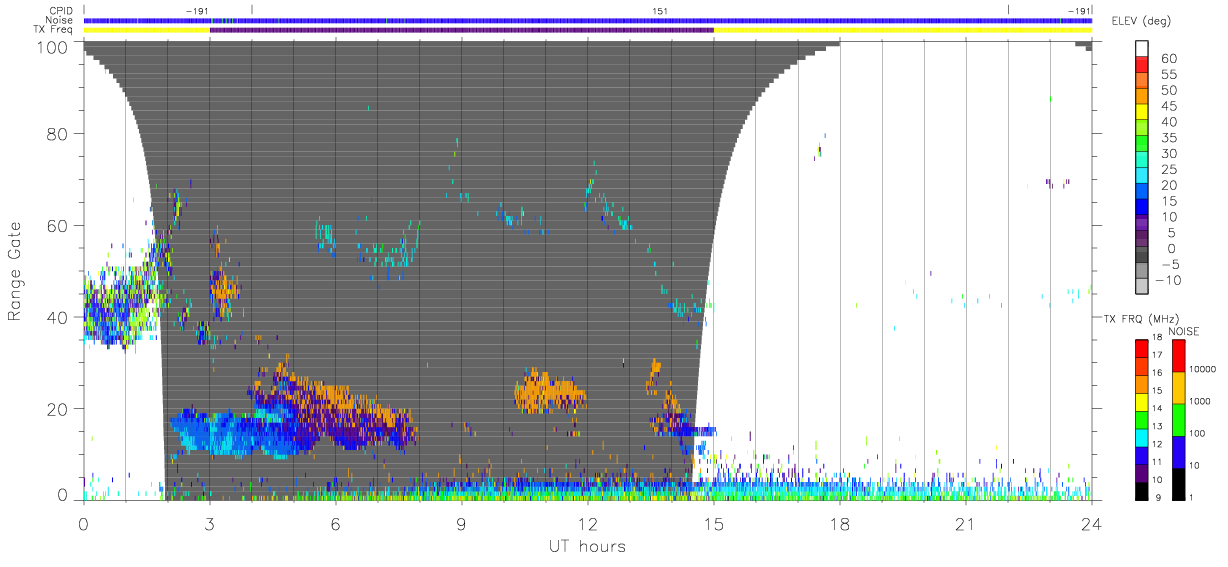This screenshot has height=567, width=1228.
Task: Click the NOISE colorbar title
Action: (x=1184, y=331)
